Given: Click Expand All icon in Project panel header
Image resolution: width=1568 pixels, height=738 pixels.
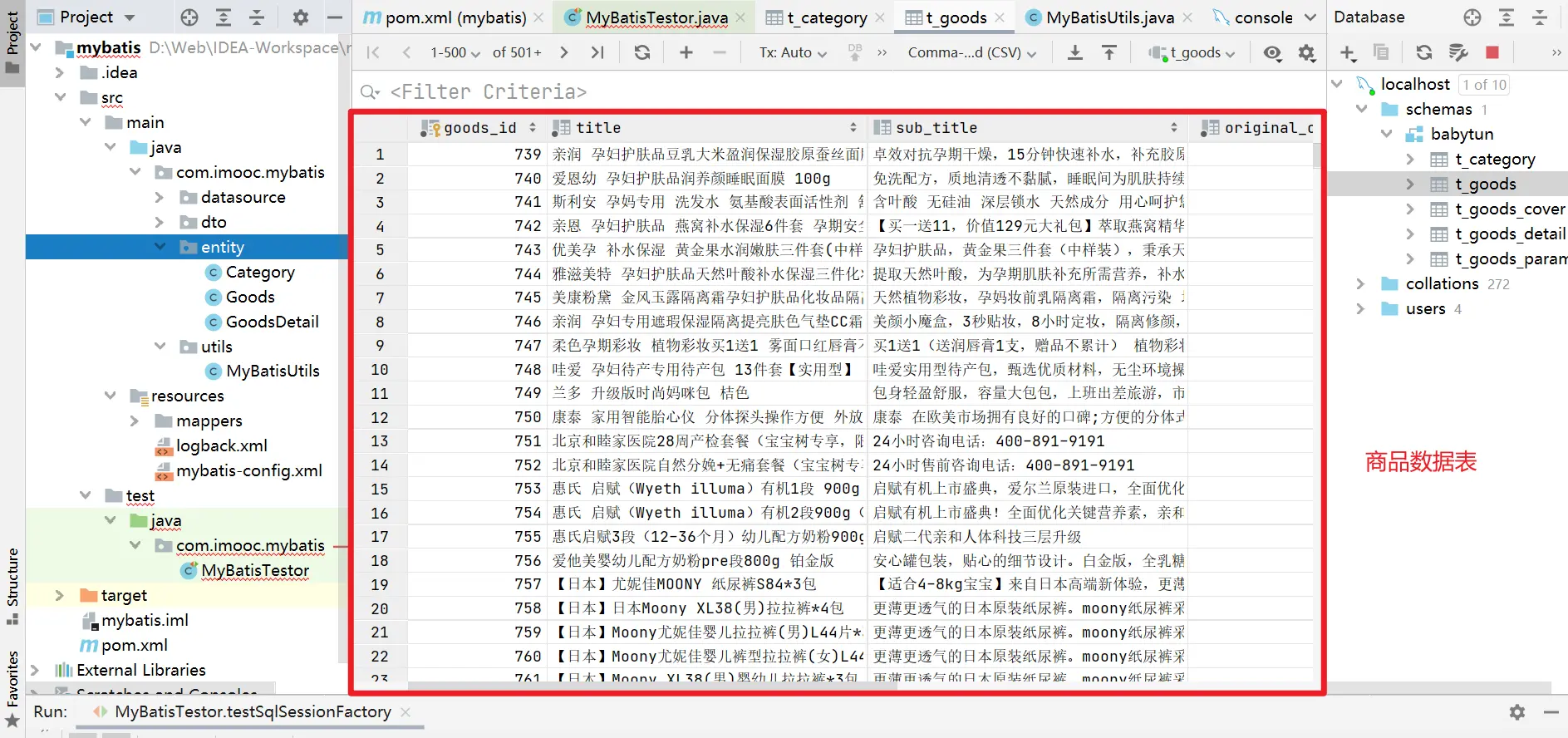Looking at the screenshot, I should (224, 17).
